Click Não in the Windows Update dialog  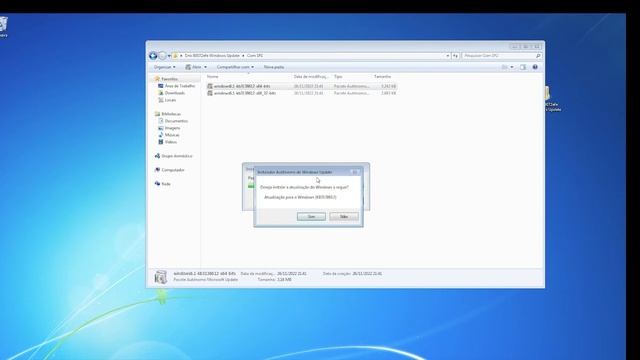(x=344, y=216)
